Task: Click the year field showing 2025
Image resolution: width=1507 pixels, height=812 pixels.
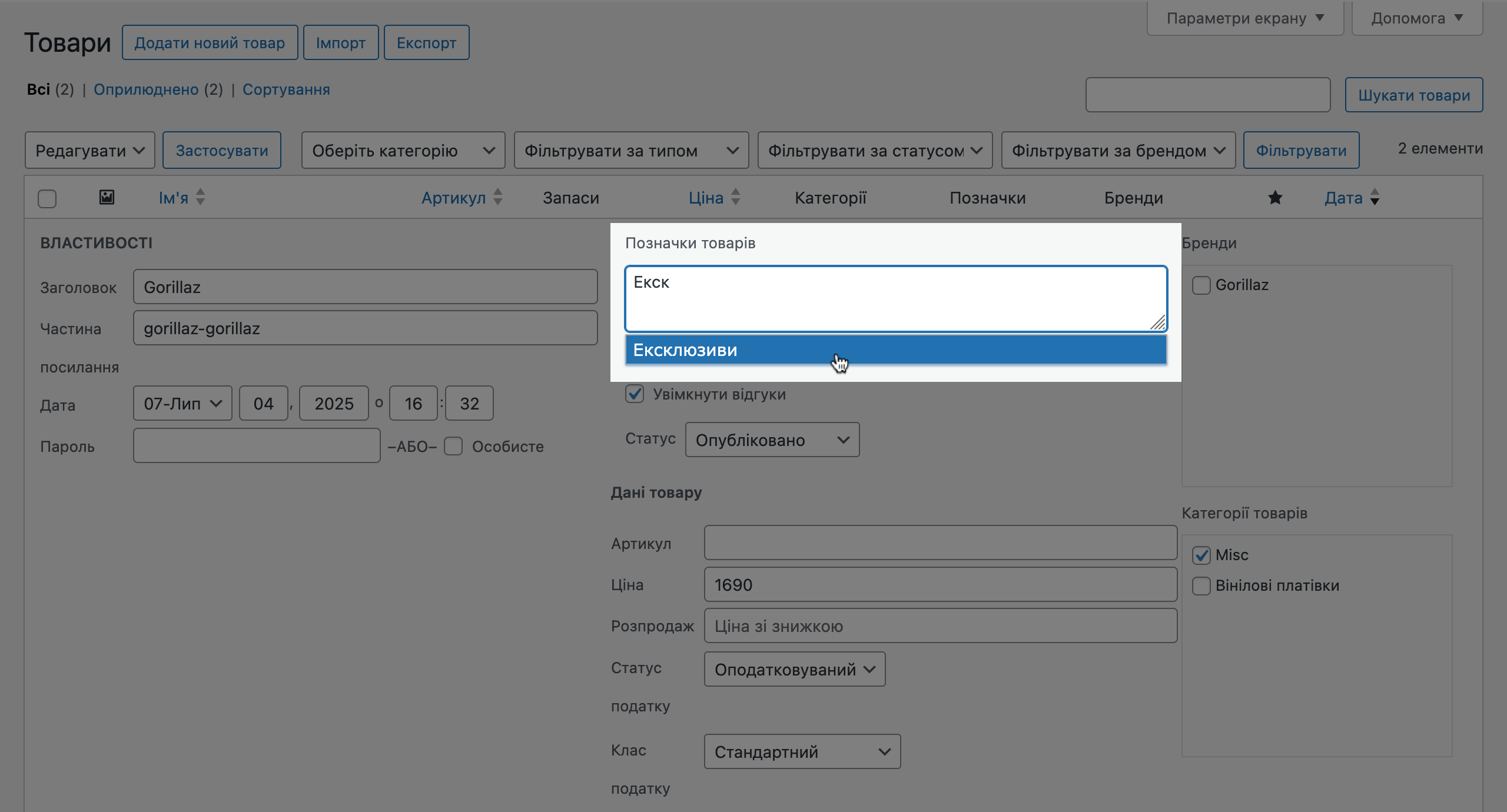Action: point(334,404)
